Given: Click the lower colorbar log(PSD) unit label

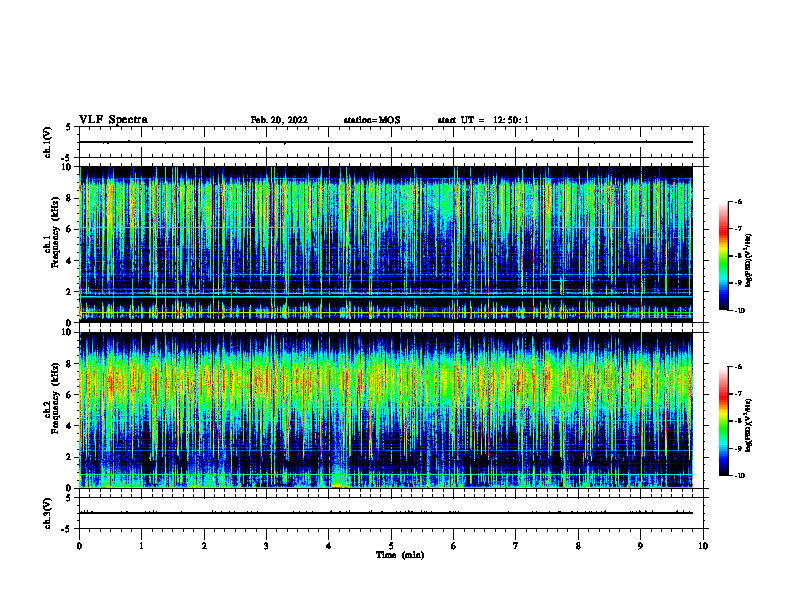Looking at the screenshot, I should coord(749,425).
